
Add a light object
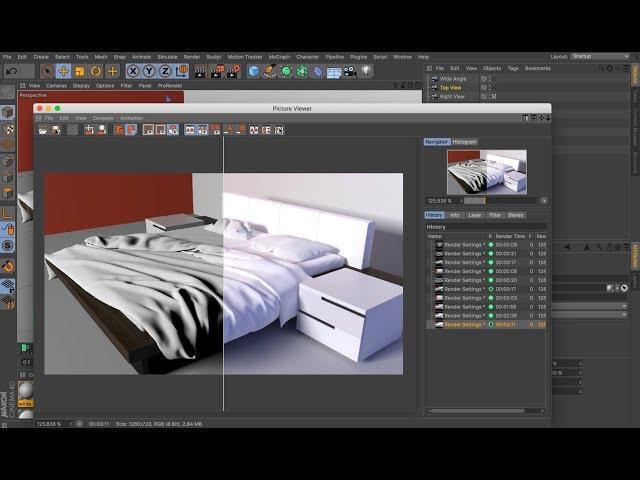[367, 71]
